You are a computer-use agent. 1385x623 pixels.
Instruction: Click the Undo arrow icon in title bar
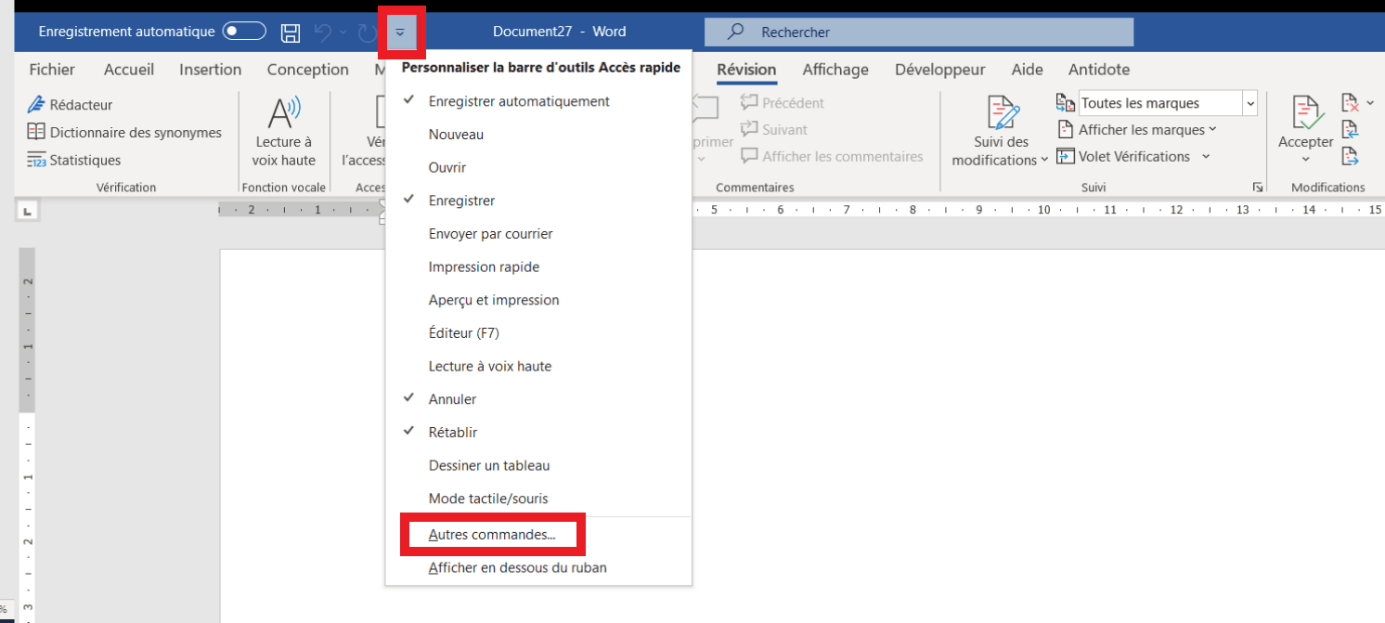[x=322, y=32]
